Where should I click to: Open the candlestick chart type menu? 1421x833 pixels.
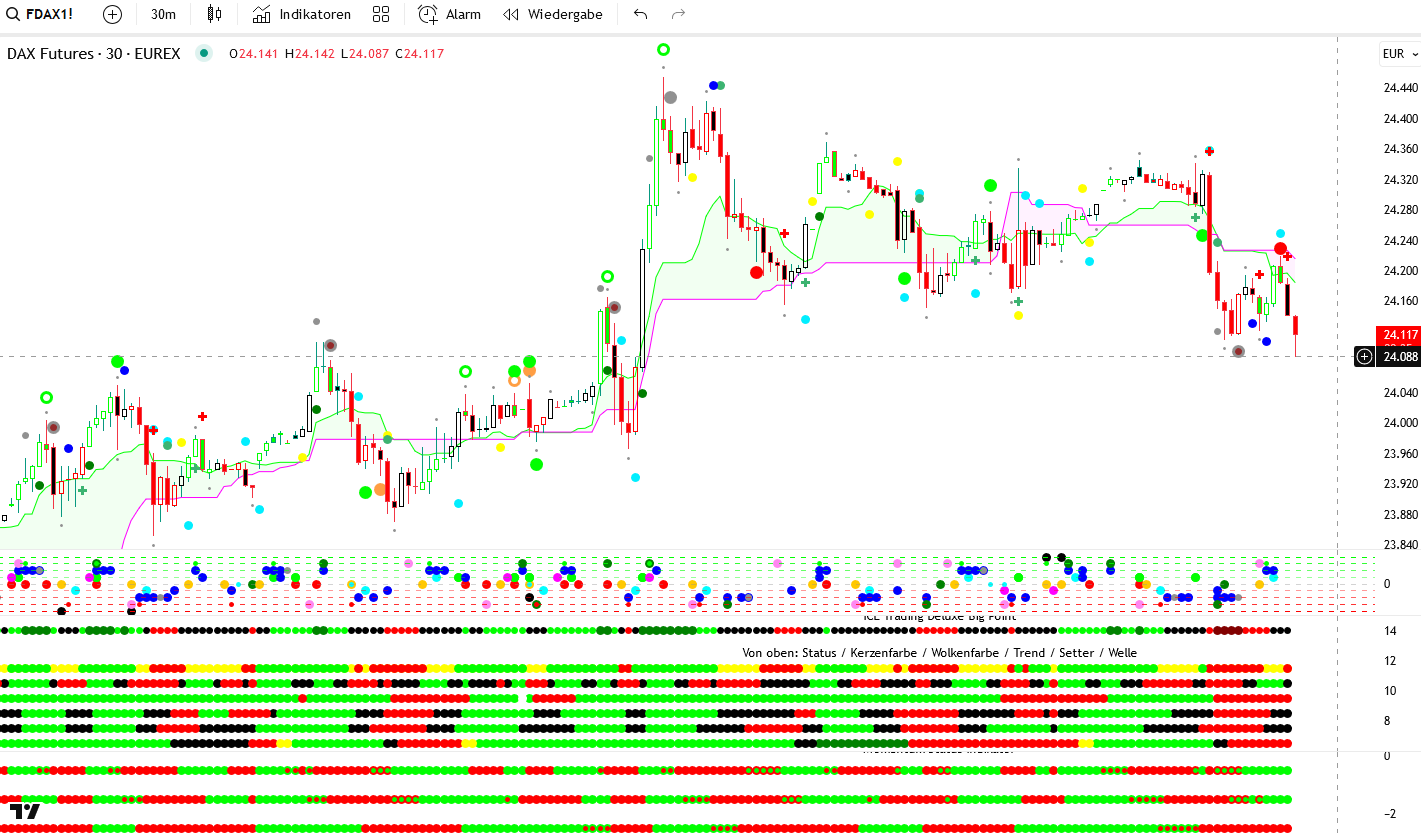pyautogui.click(x=214, y=14)
